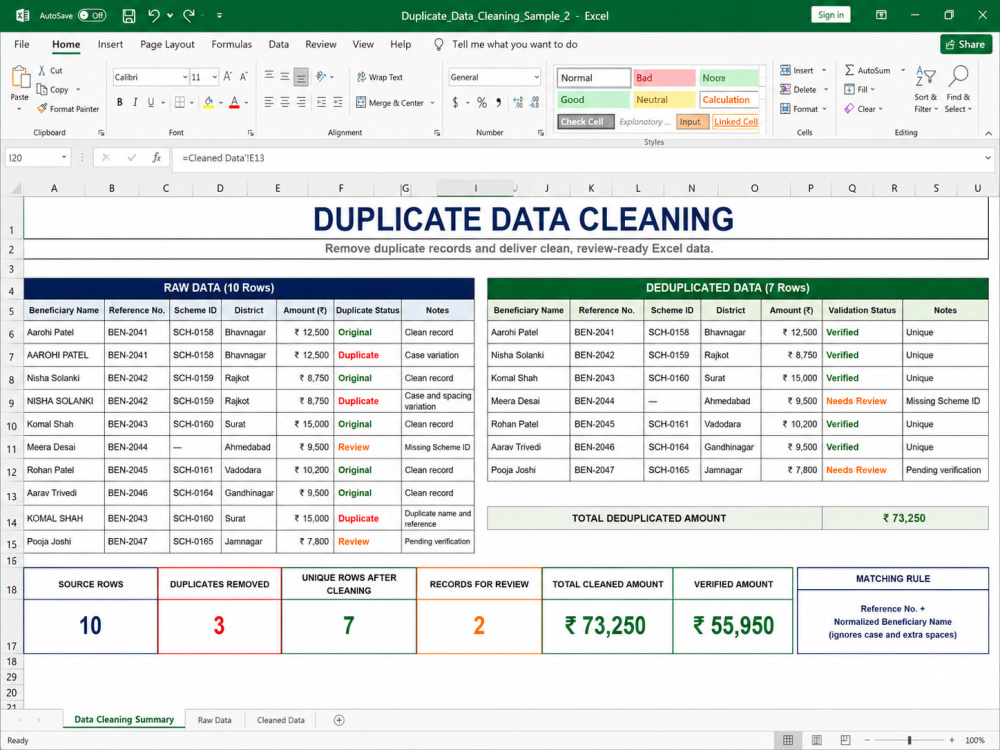Click the Insert Function fx icon
The image size is (1000, 750).
coord(156,158)
